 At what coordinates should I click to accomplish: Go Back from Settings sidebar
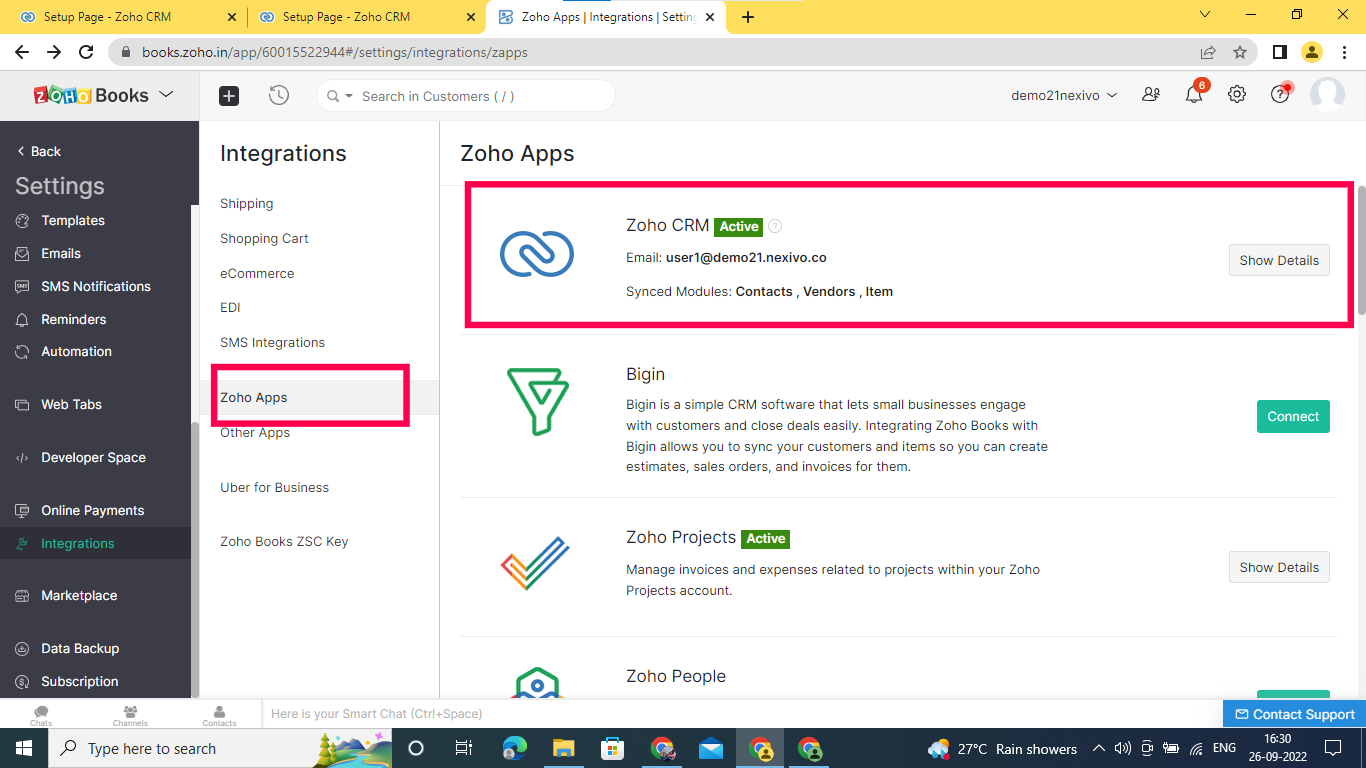click(x=39, y=151)
